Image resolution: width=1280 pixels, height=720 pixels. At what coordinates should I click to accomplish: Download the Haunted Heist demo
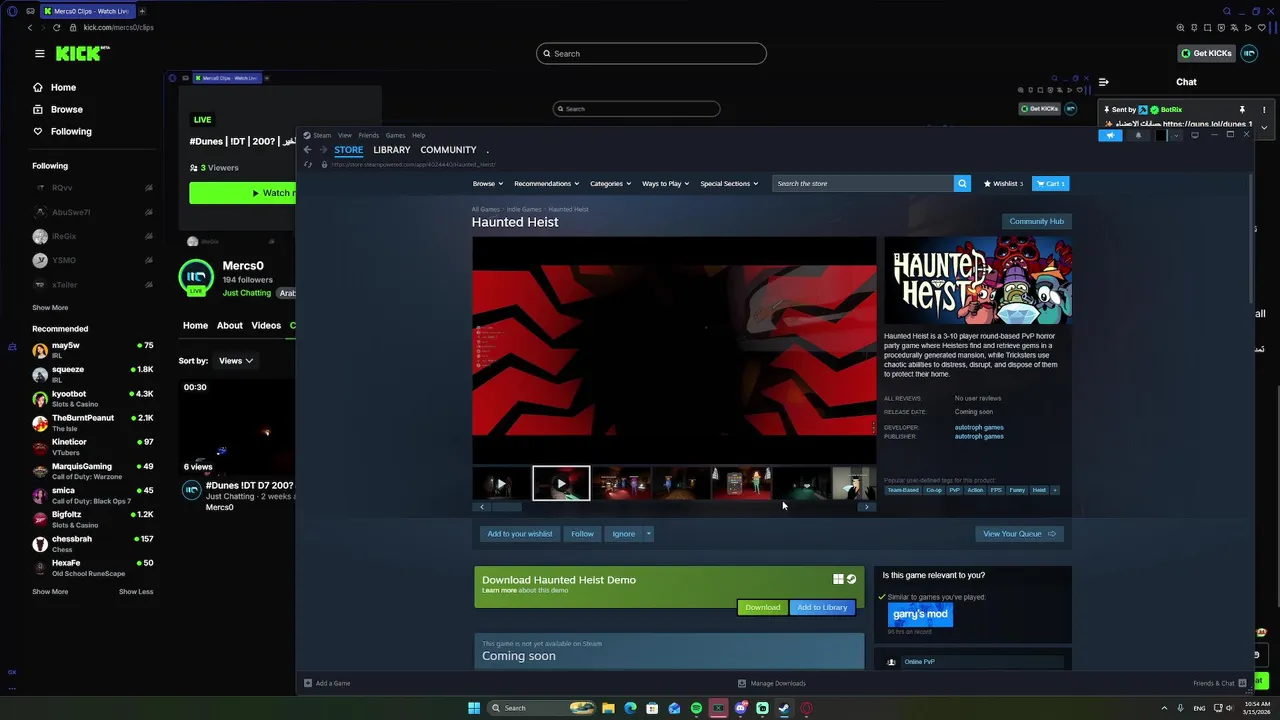(762, 607)
